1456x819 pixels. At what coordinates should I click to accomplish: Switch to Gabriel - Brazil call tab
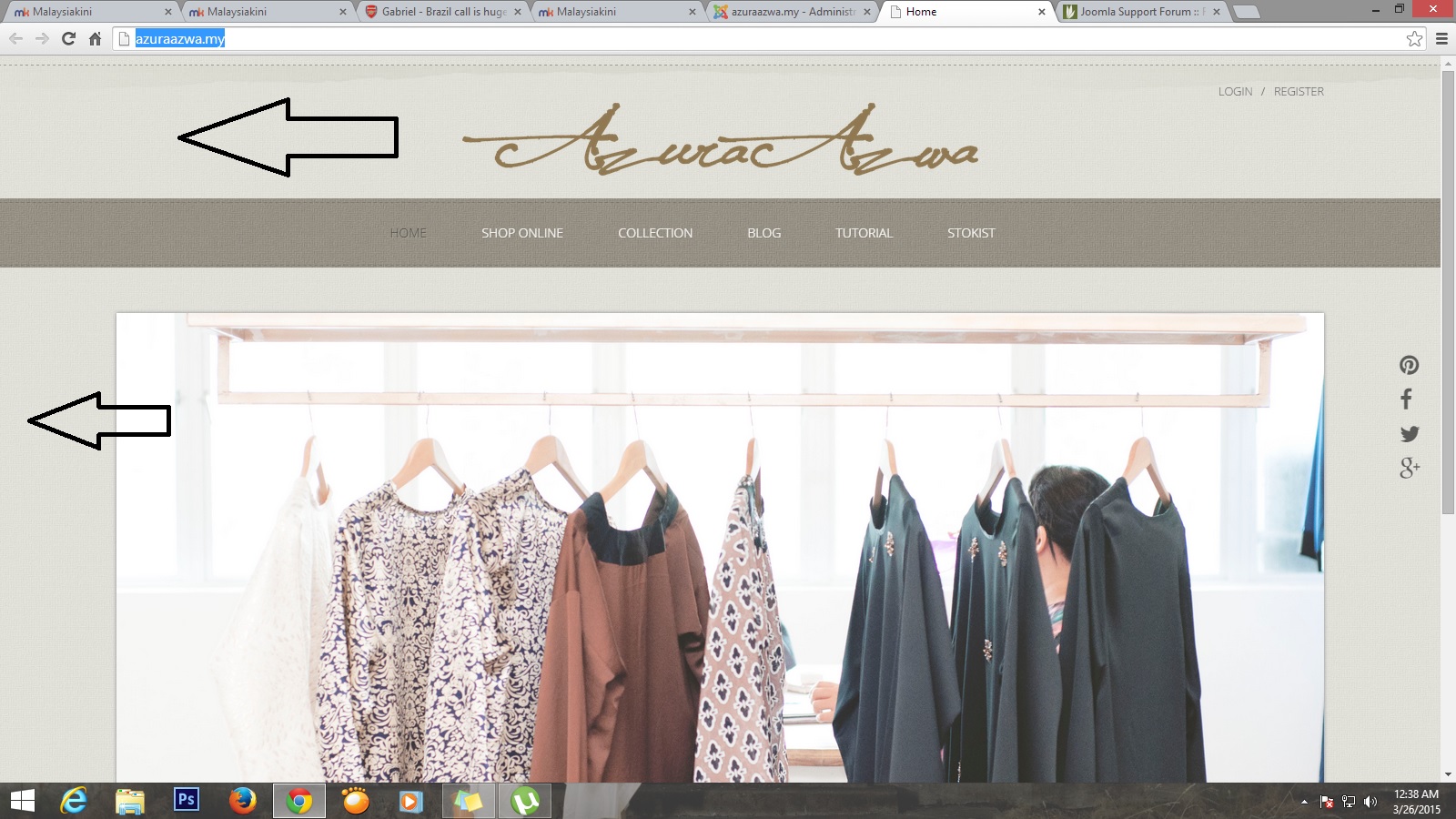(444, 12)
